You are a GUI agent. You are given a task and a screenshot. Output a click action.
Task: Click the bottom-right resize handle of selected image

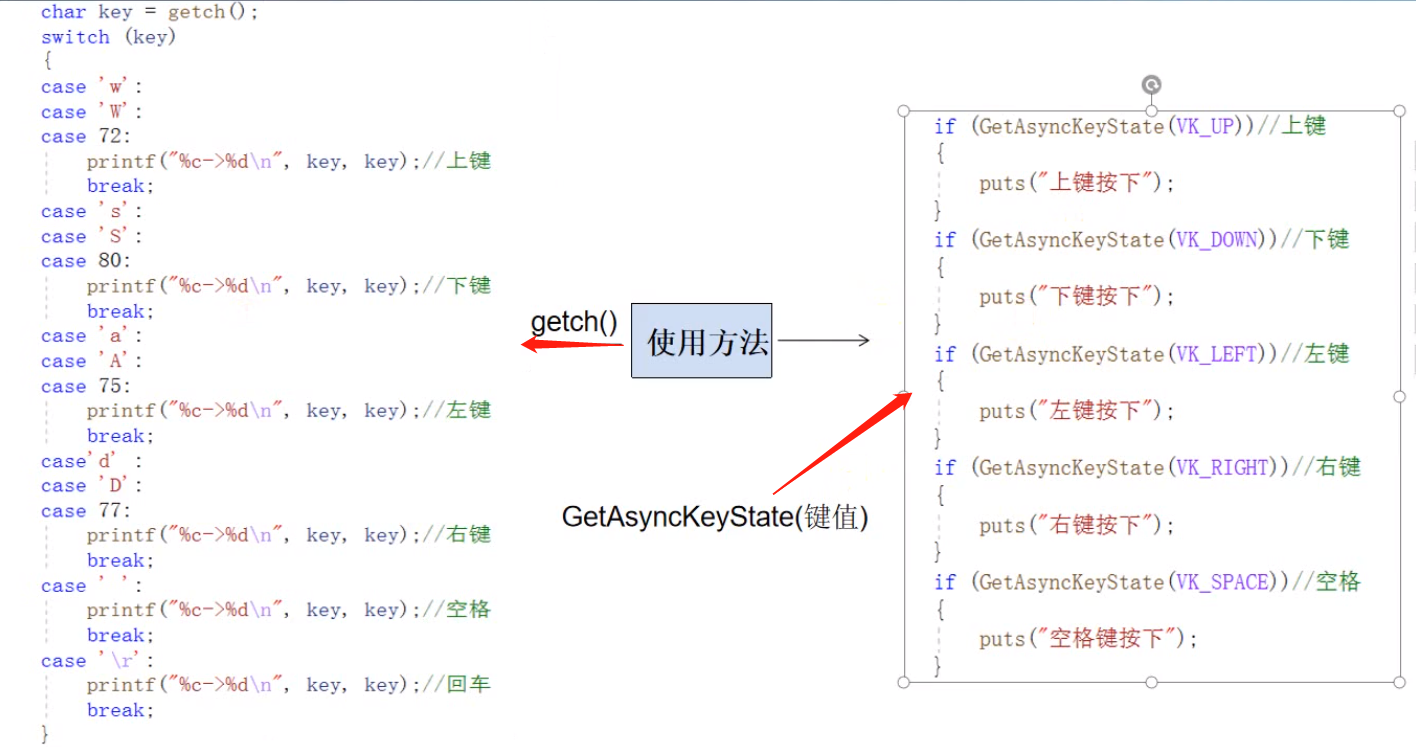tap(1399, 682)
